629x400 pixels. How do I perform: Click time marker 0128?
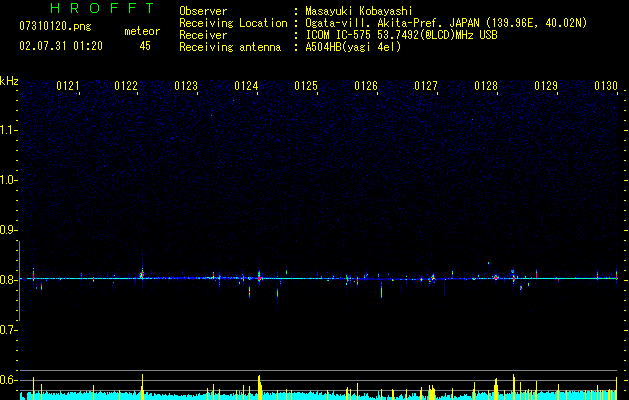click(x=486, y=86)
